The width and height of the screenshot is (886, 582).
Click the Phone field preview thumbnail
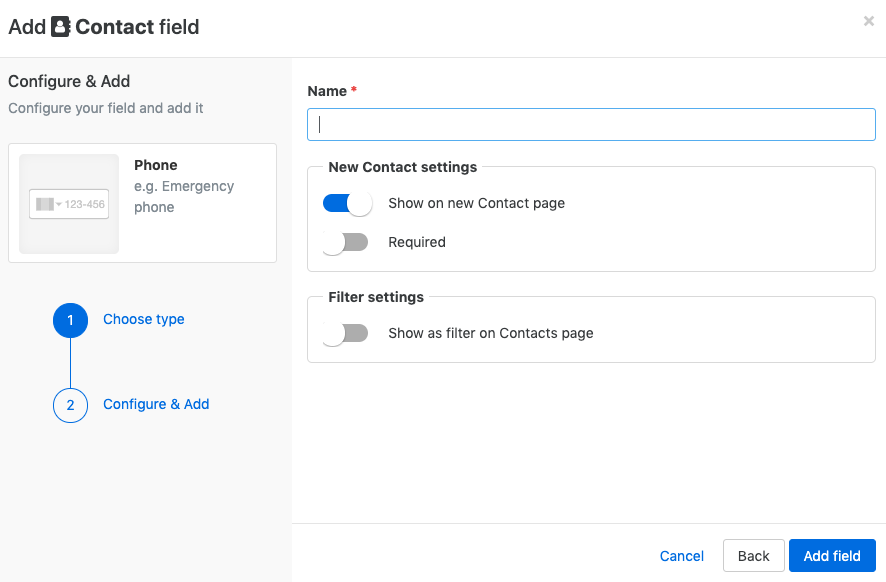69,203
